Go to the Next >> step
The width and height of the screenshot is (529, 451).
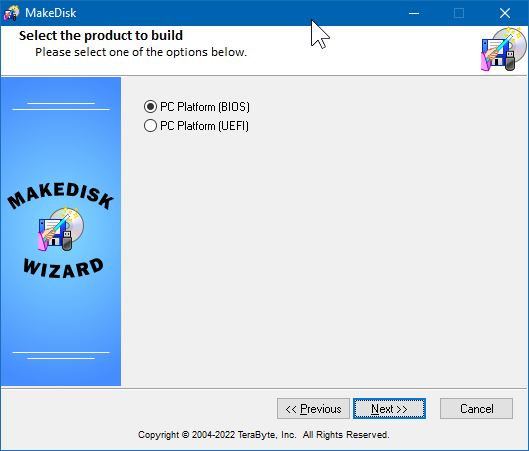click(x=389, y=409)
